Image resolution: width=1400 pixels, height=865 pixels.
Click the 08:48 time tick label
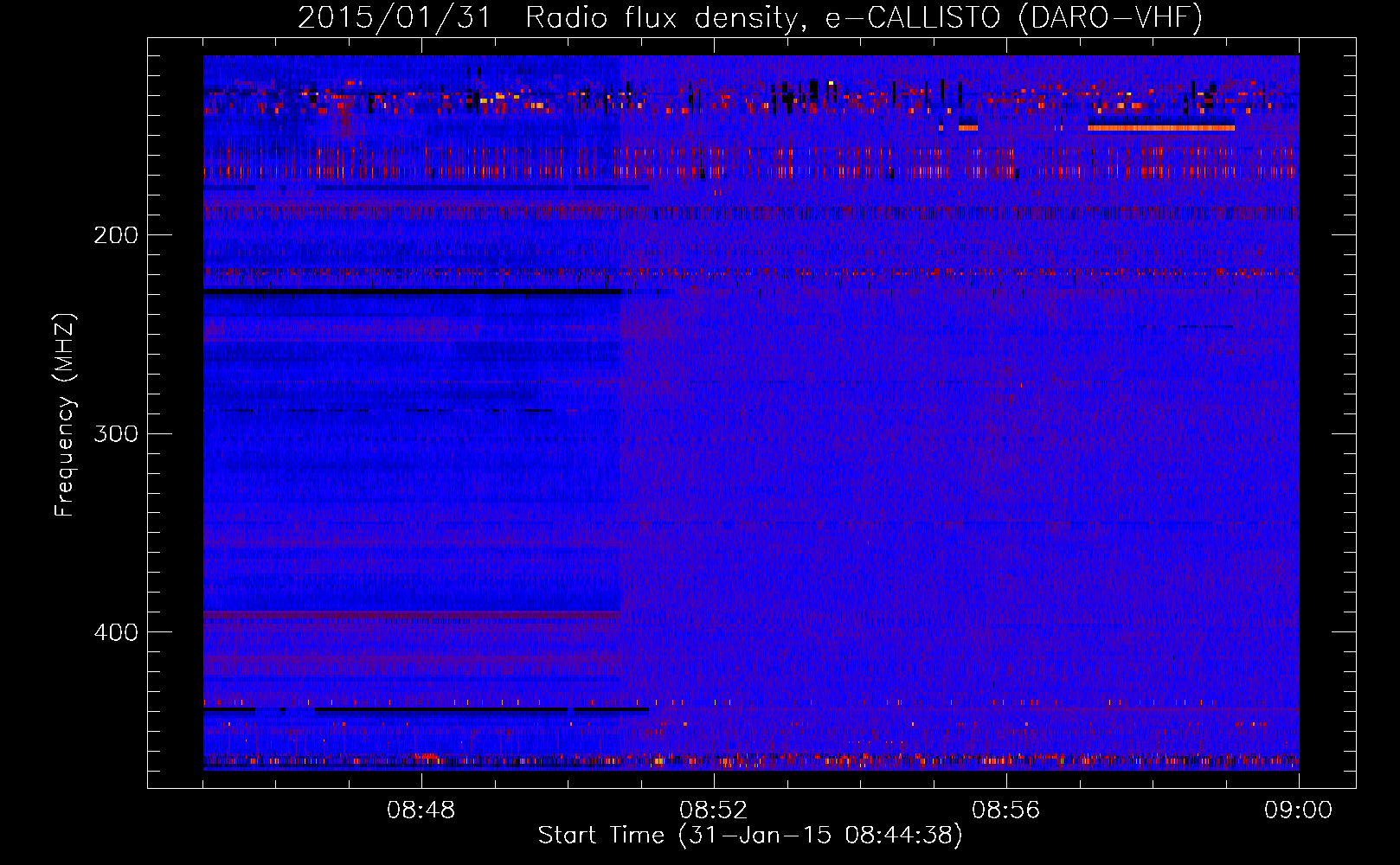point(421,811)
